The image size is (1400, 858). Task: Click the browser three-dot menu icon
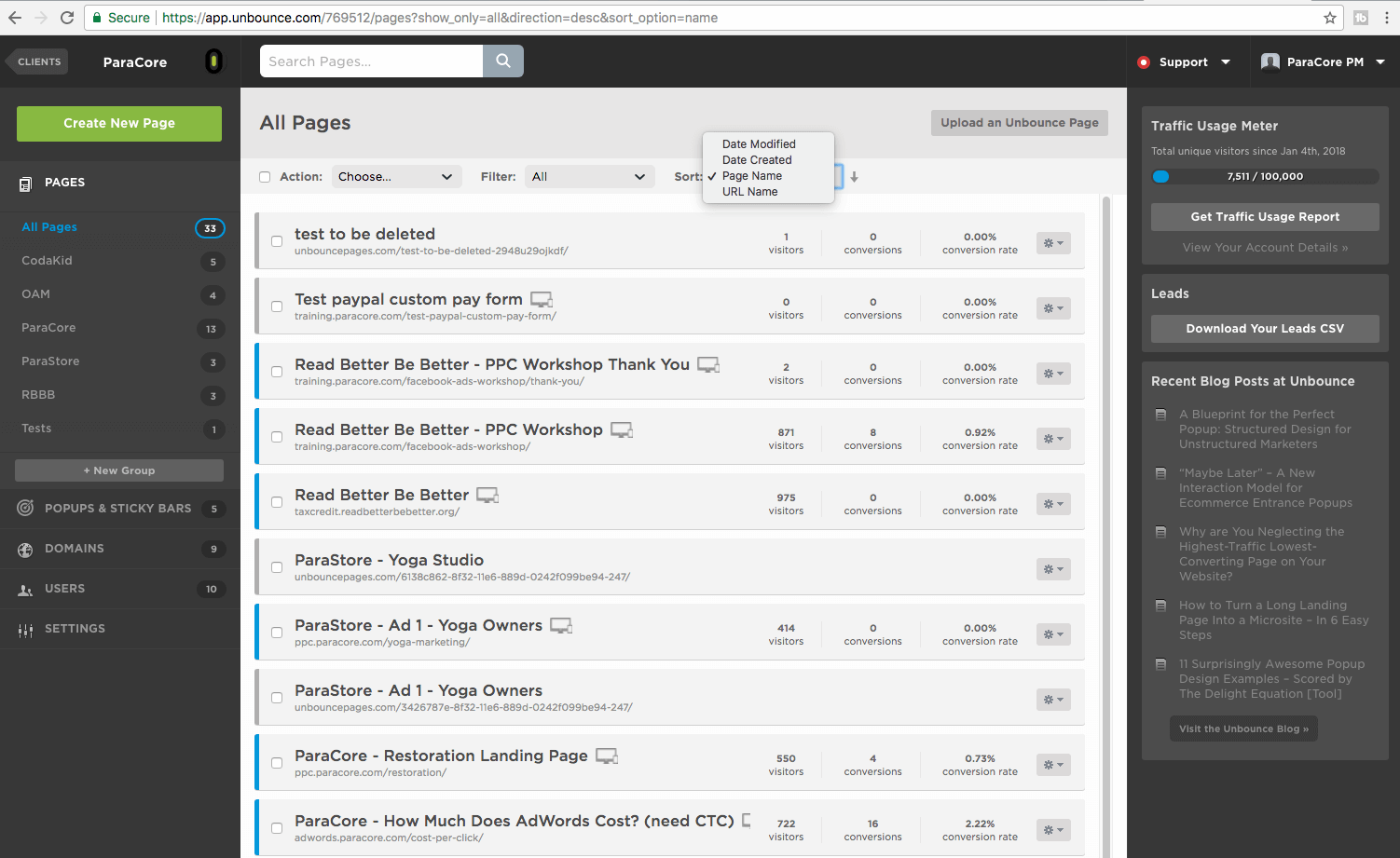pos(1387,18)
